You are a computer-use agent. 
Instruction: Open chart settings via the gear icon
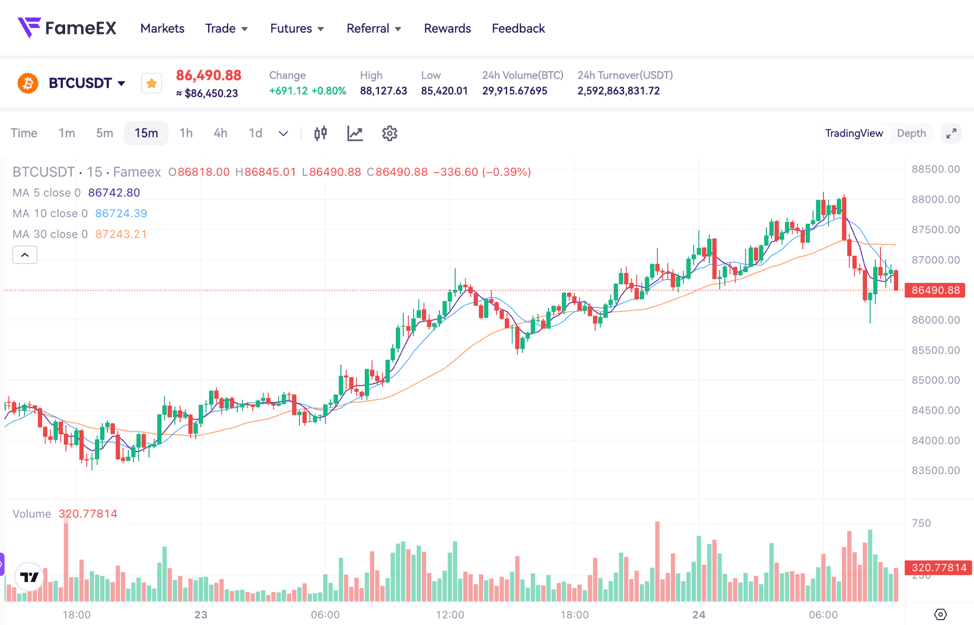pos(390,133)
